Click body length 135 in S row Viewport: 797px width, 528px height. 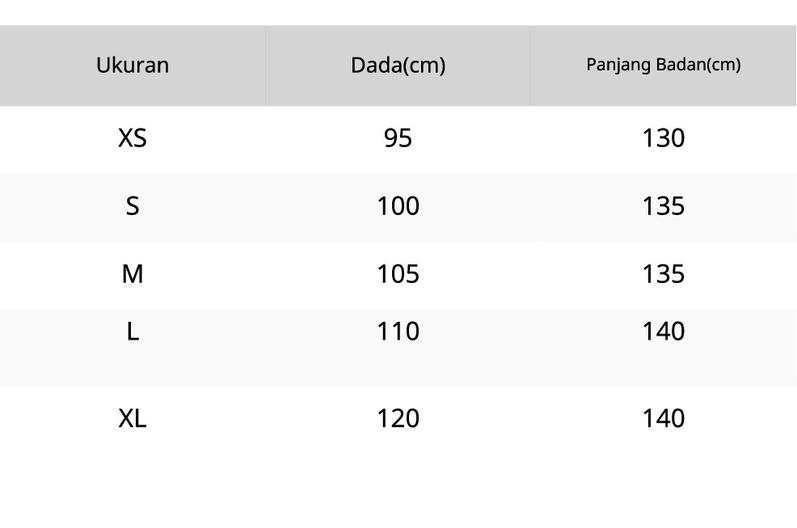click(663, 206)
